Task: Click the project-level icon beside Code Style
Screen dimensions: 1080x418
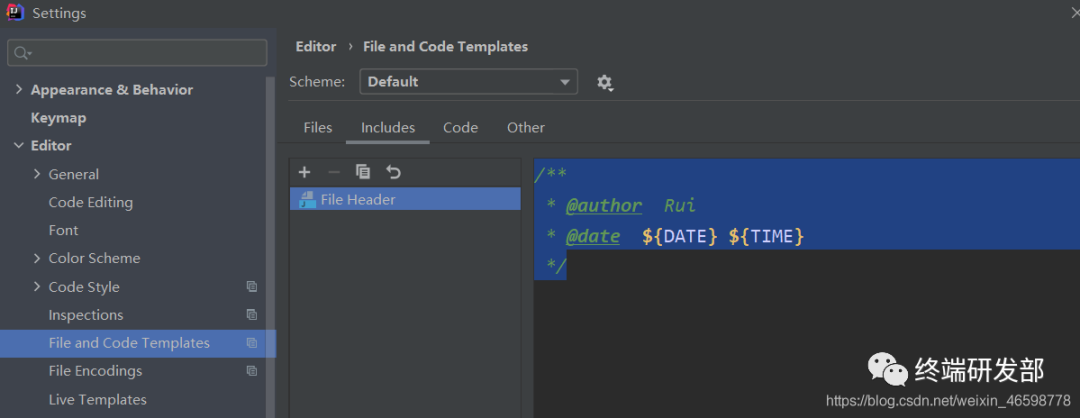Action: (252, 286)
